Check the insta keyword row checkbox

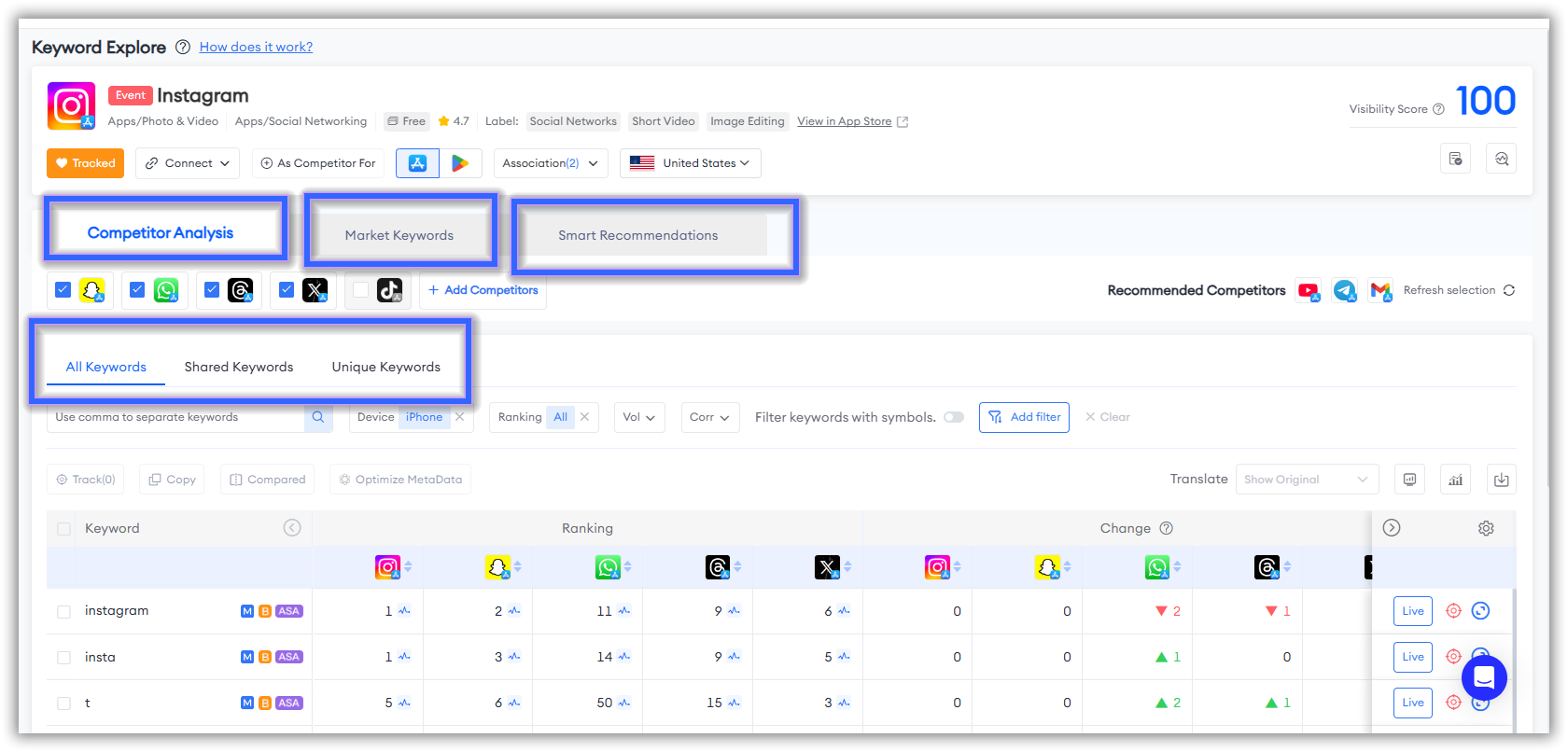point(63,658)
